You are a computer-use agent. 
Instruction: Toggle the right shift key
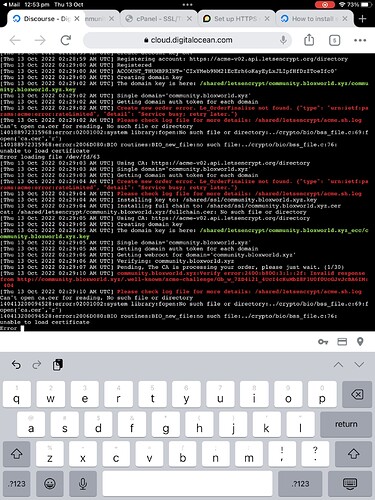(x=353, y=454)
